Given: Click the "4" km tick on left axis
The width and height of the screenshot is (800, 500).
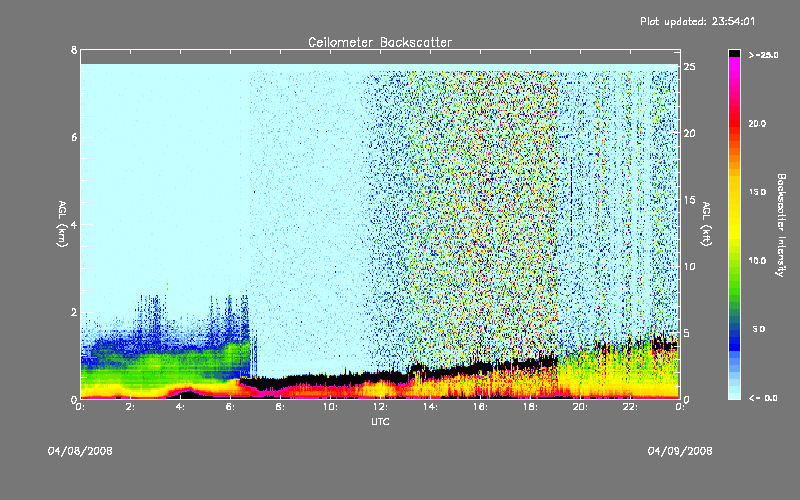Looking at the screenshot, I should click(x=74, y=224).
